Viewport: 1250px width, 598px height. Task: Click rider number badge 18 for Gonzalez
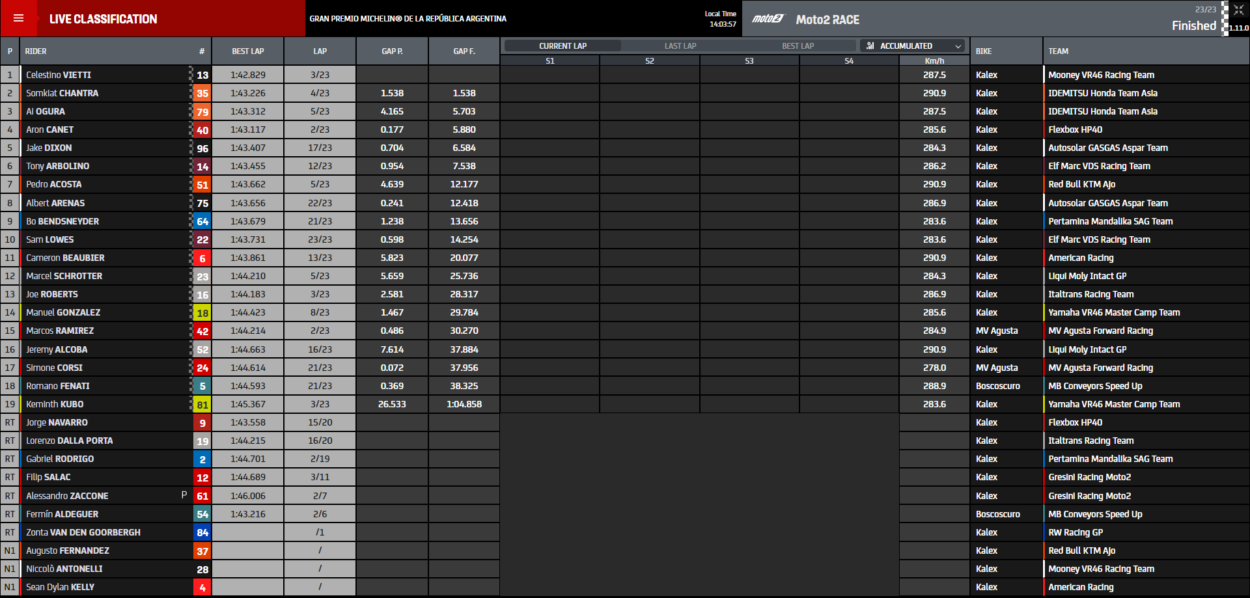(x=202, y=313)
